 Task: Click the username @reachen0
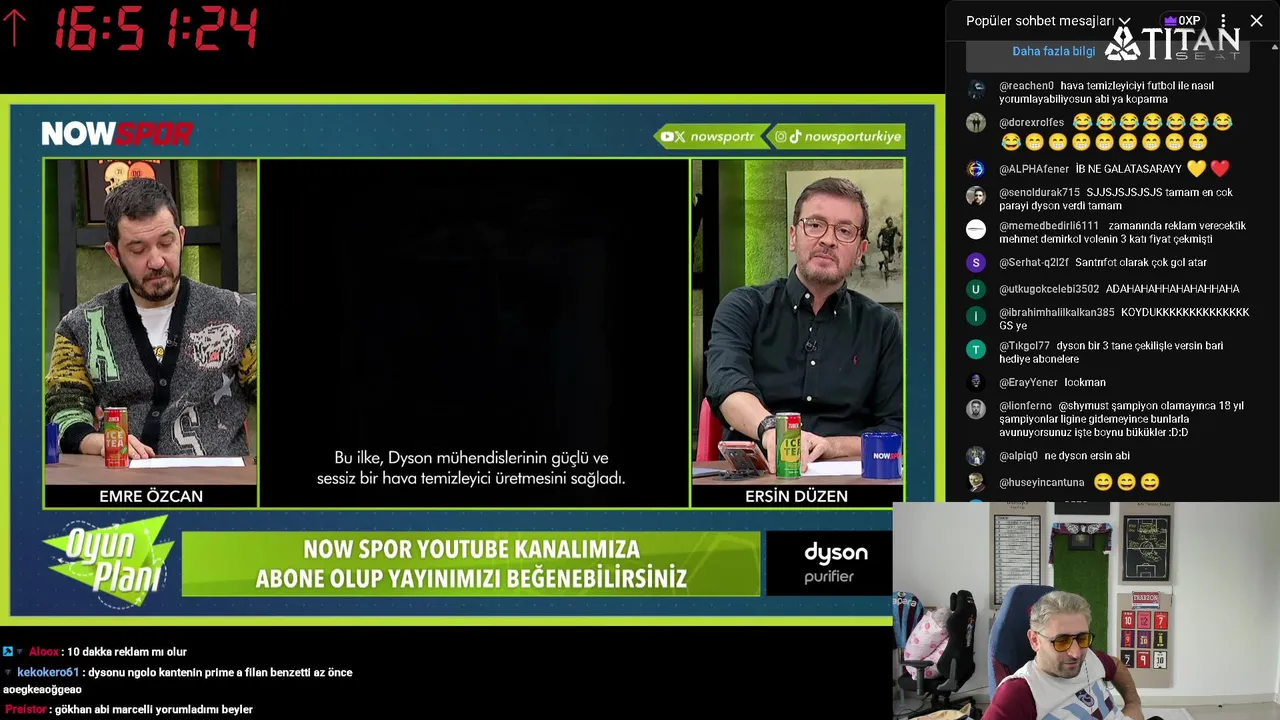tap(1026, 86)
